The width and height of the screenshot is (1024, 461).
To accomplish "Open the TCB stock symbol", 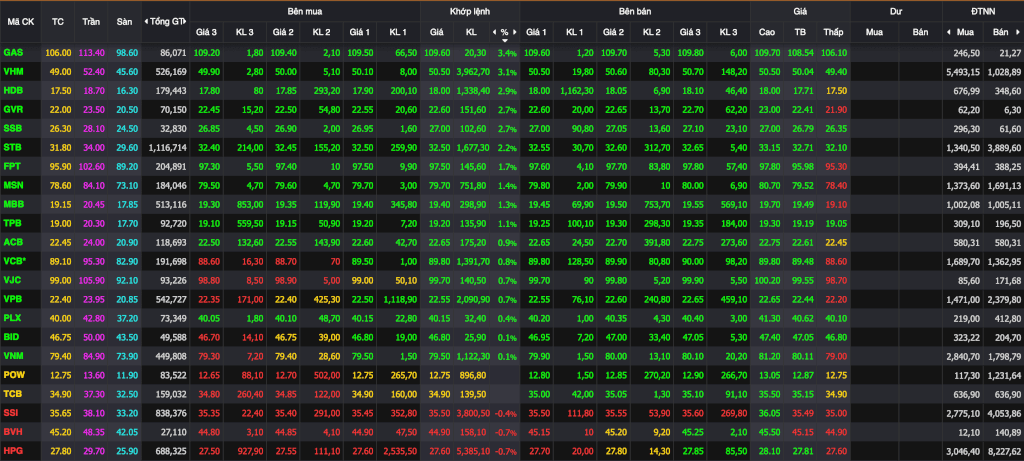I will (x=12, y=393).
